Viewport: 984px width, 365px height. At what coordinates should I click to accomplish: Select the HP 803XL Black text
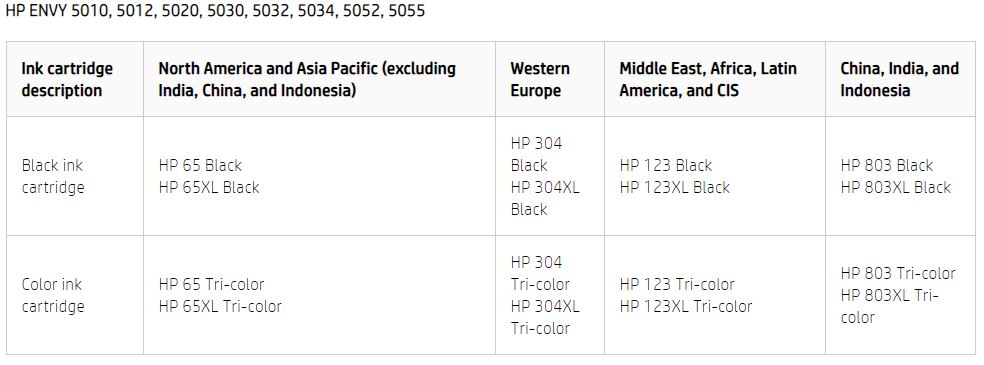tap(896, 187)
